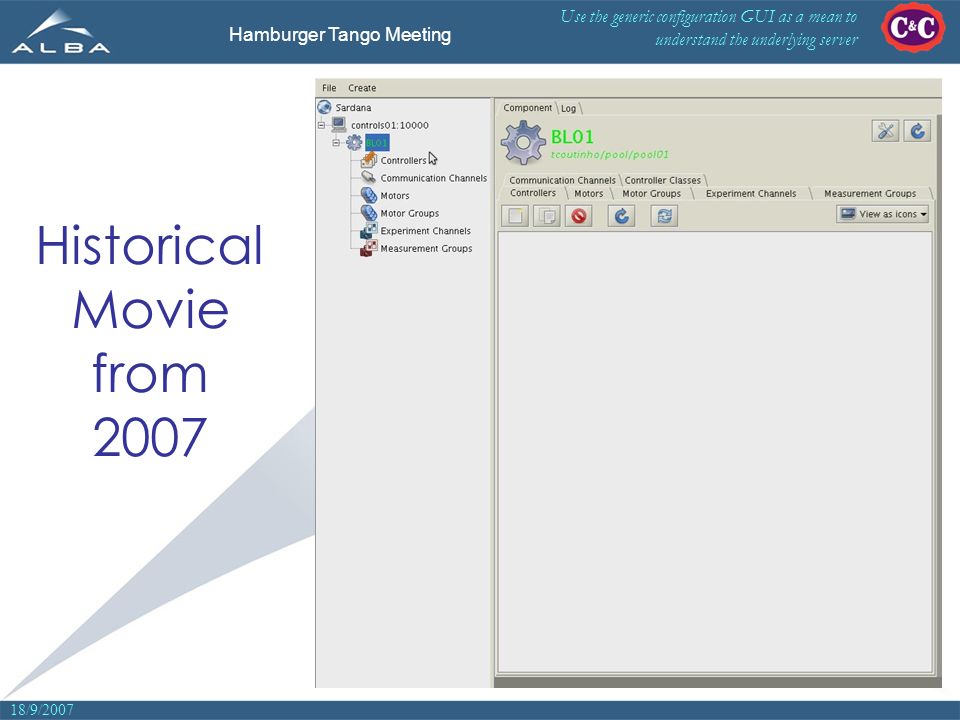The image size is (960, 720).
Task: Select Measurement Groups in the tree
Action: (x=426, y=249)
